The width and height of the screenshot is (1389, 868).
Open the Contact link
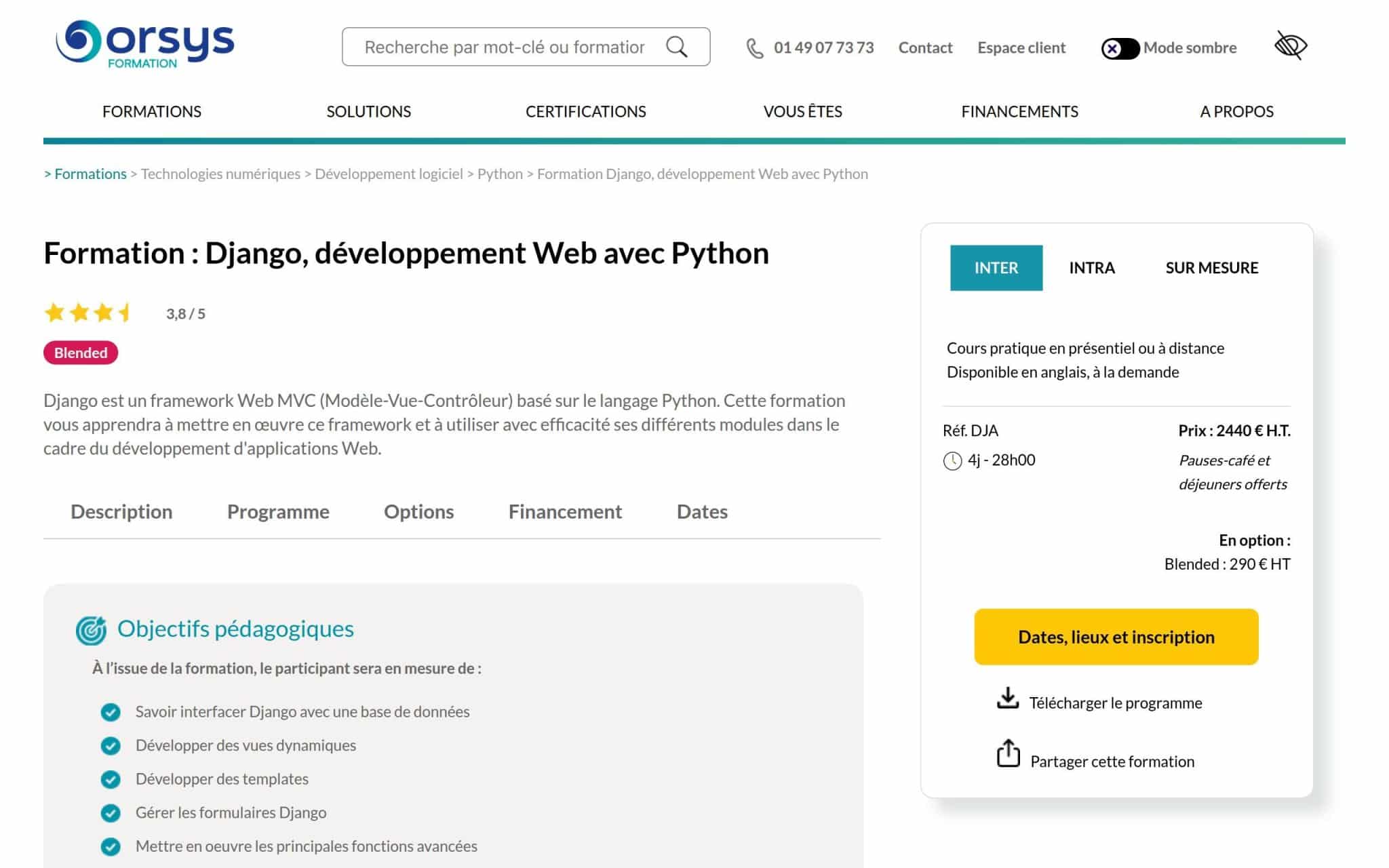coord(925,47)
